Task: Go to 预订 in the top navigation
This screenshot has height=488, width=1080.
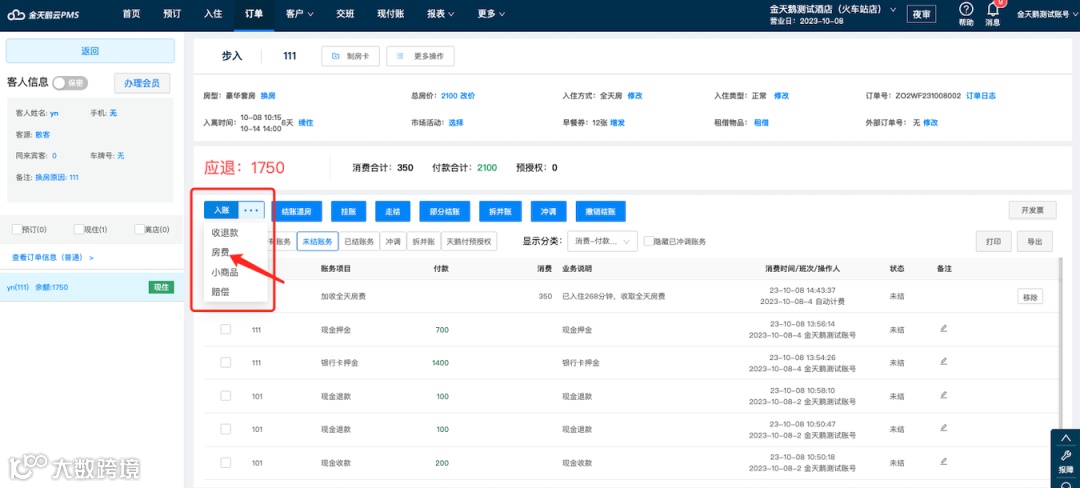Action: [173, 14]
